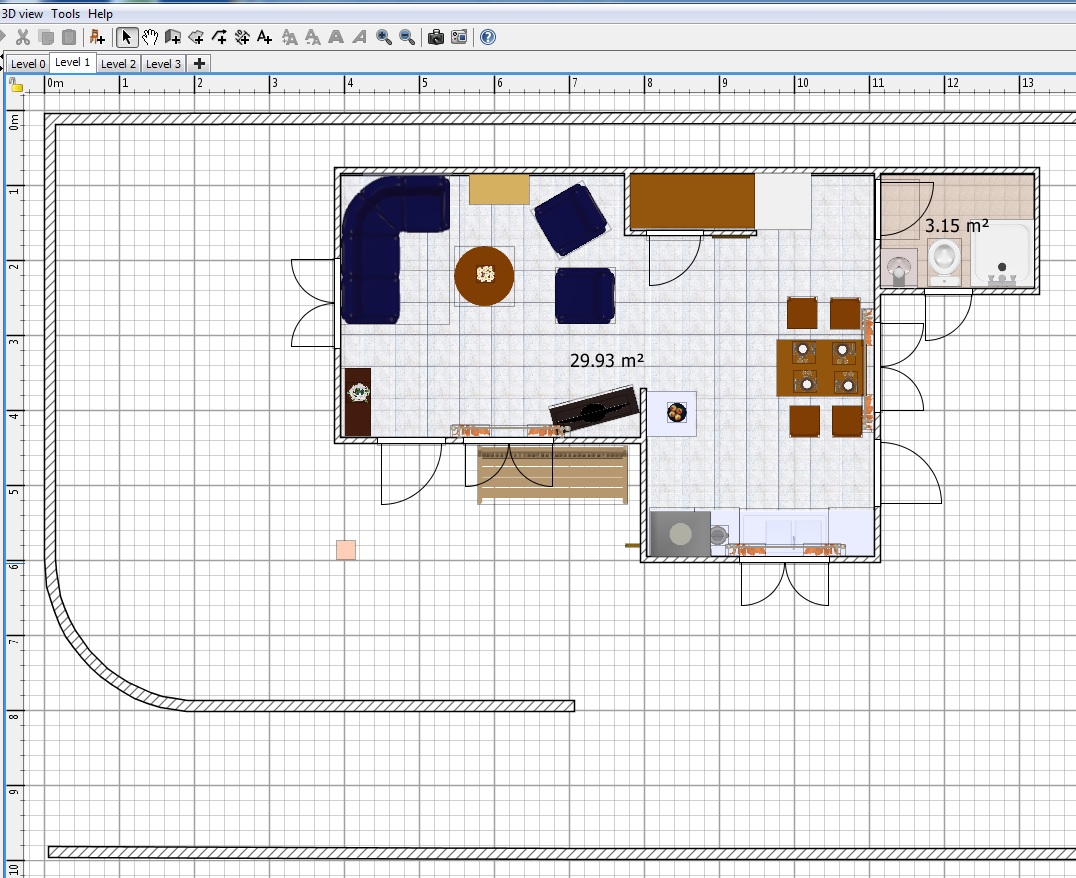Open Create photo camera icon
Image resolution: width=1076 pixels, height=878 pixels.
click(436, 37)
